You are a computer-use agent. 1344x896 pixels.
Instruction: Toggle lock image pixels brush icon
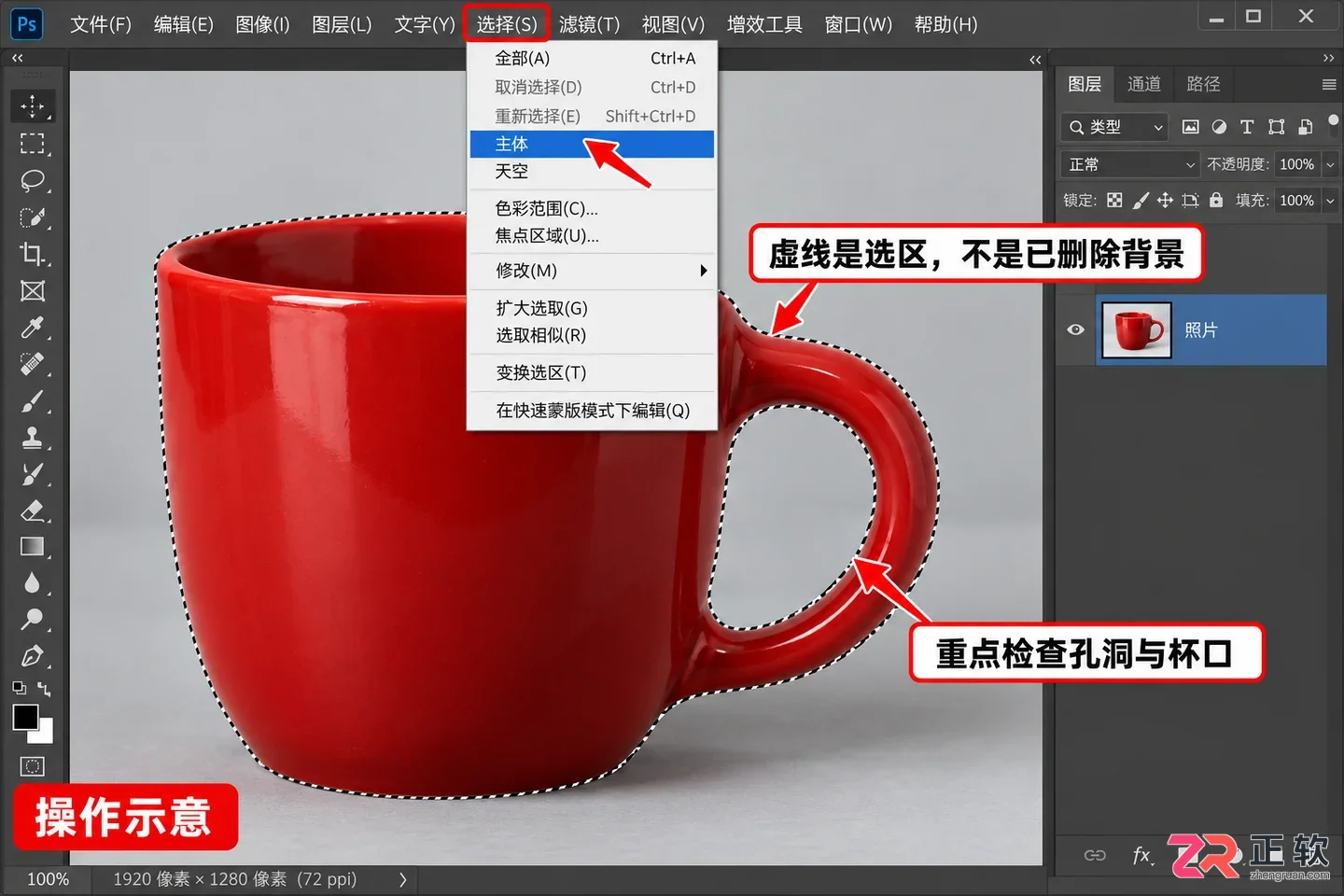pyautogui.click(x=1141, y=200)
